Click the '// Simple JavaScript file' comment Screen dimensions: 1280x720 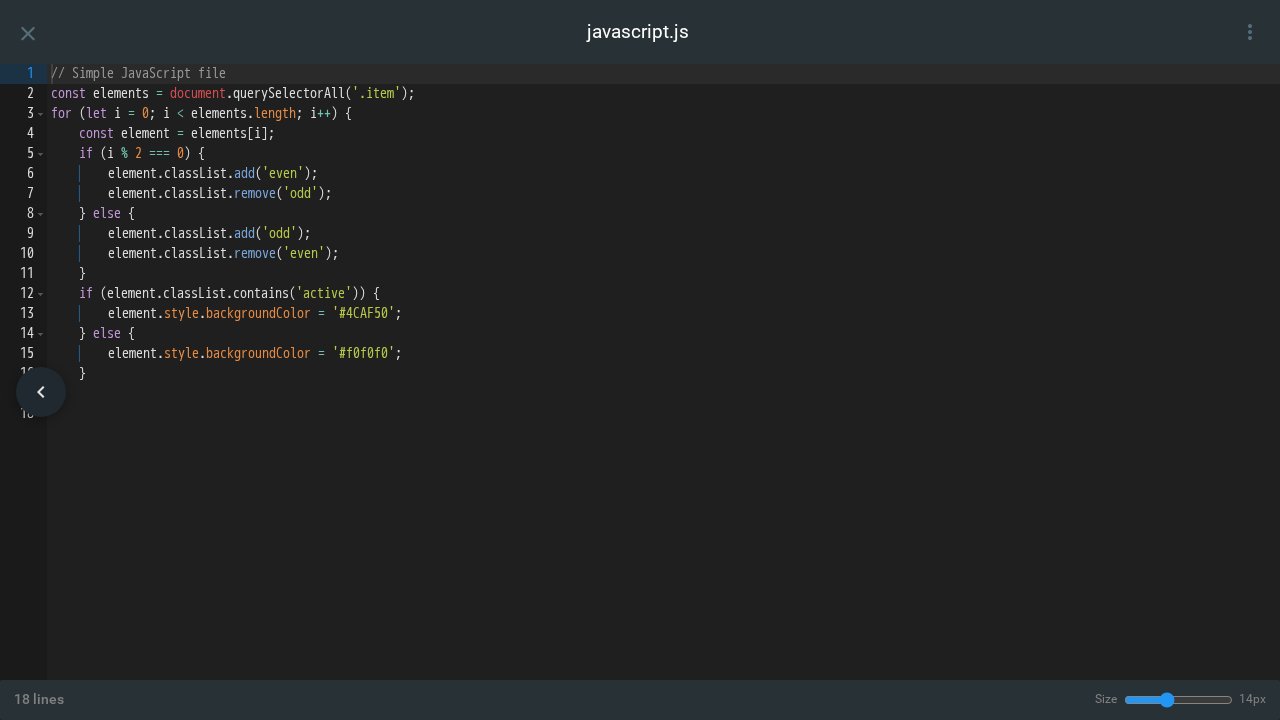point(139,73)
